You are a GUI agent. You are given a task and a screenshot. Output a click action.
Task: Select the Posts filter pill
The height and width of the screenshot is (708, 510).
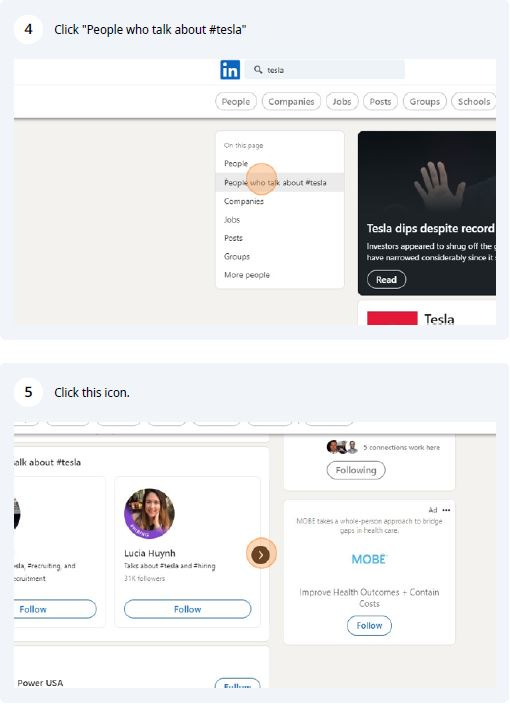coord(380,102)
